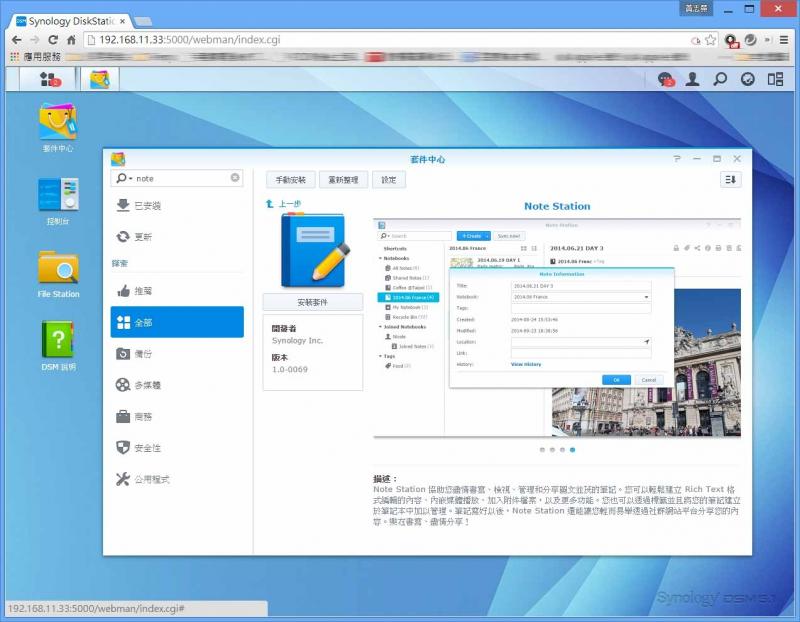Open 設定 in Package Center

pyautogui.click(x=389, y=180)
